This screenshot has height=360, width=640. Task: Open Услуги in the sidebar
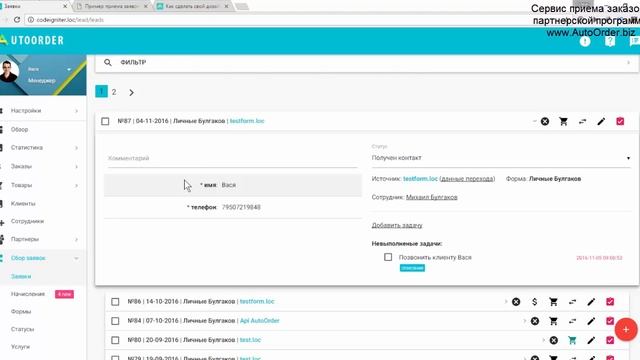pyautogui.click(x=20, y=347)
